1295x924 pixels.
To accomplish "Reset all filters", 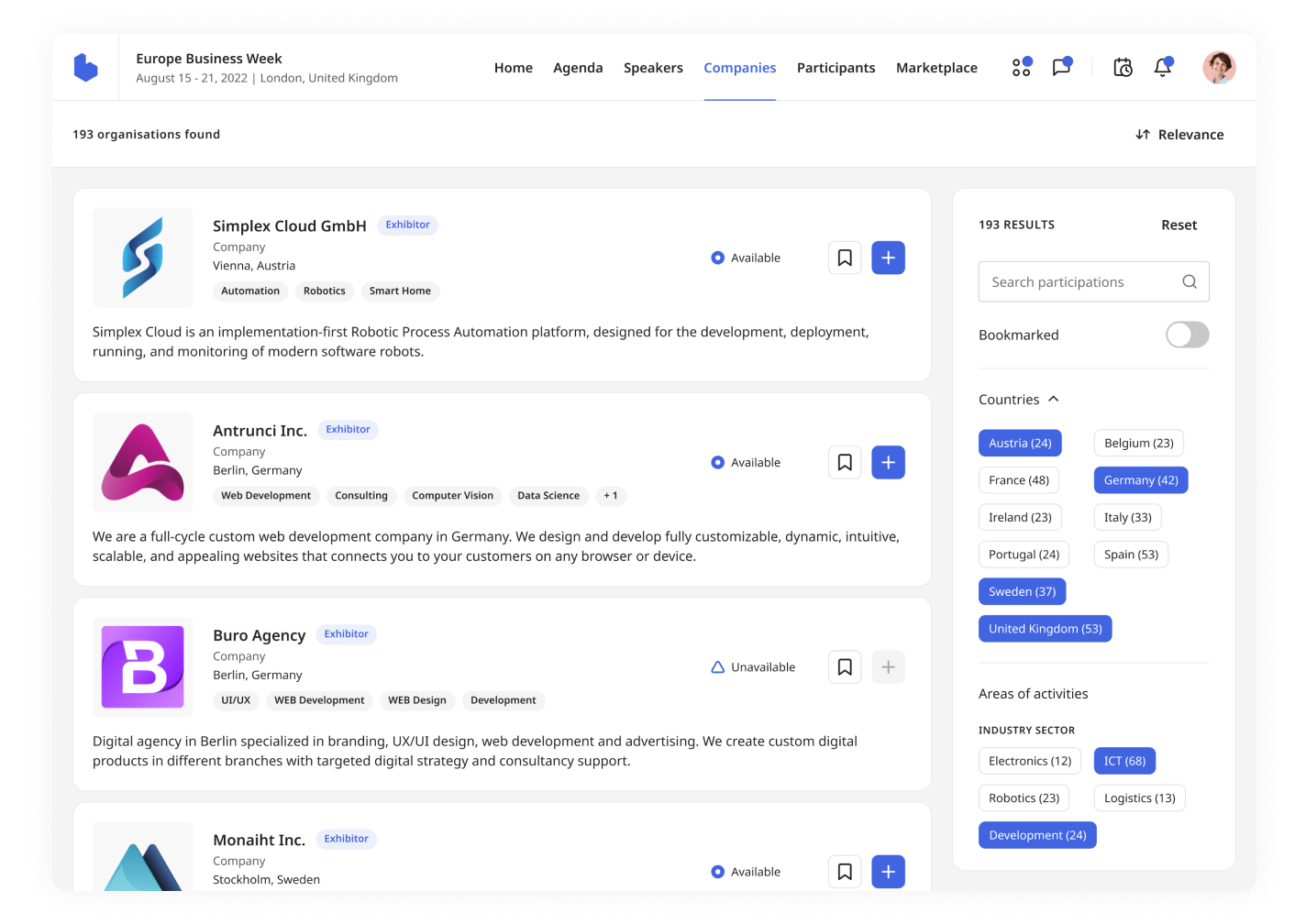I will click(1179, 225).
